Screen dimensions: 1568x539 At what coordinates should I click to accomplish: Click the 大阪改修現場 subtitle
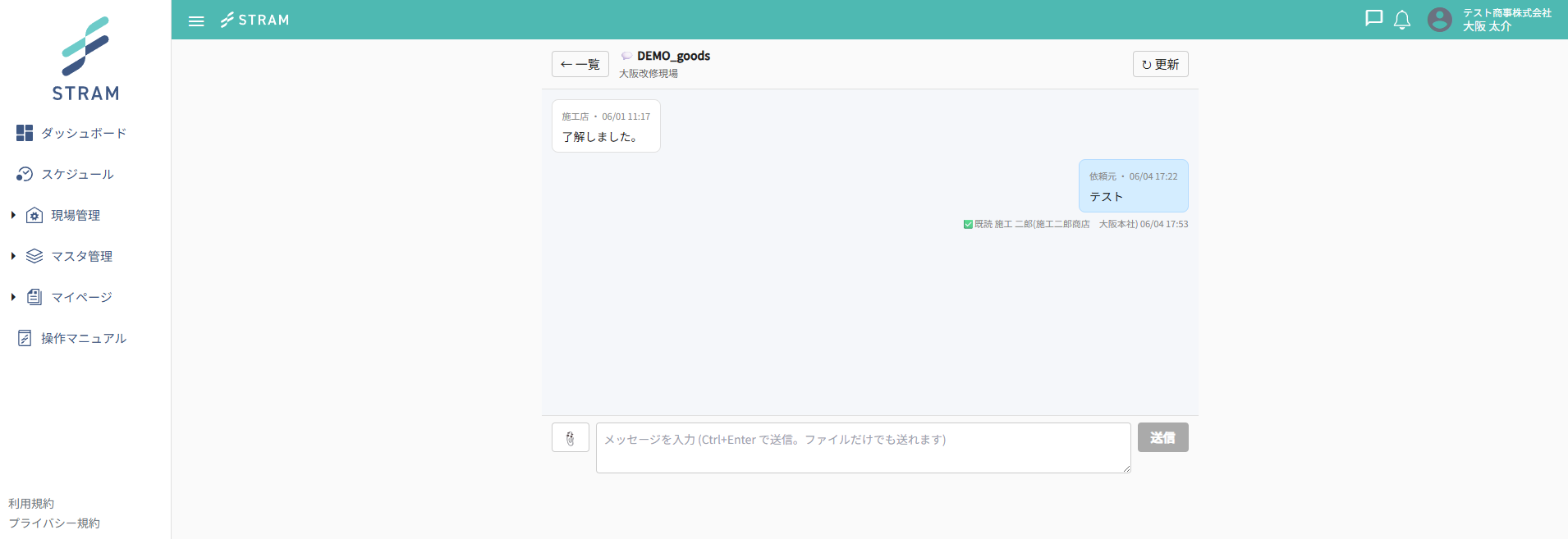pos(649,73)
